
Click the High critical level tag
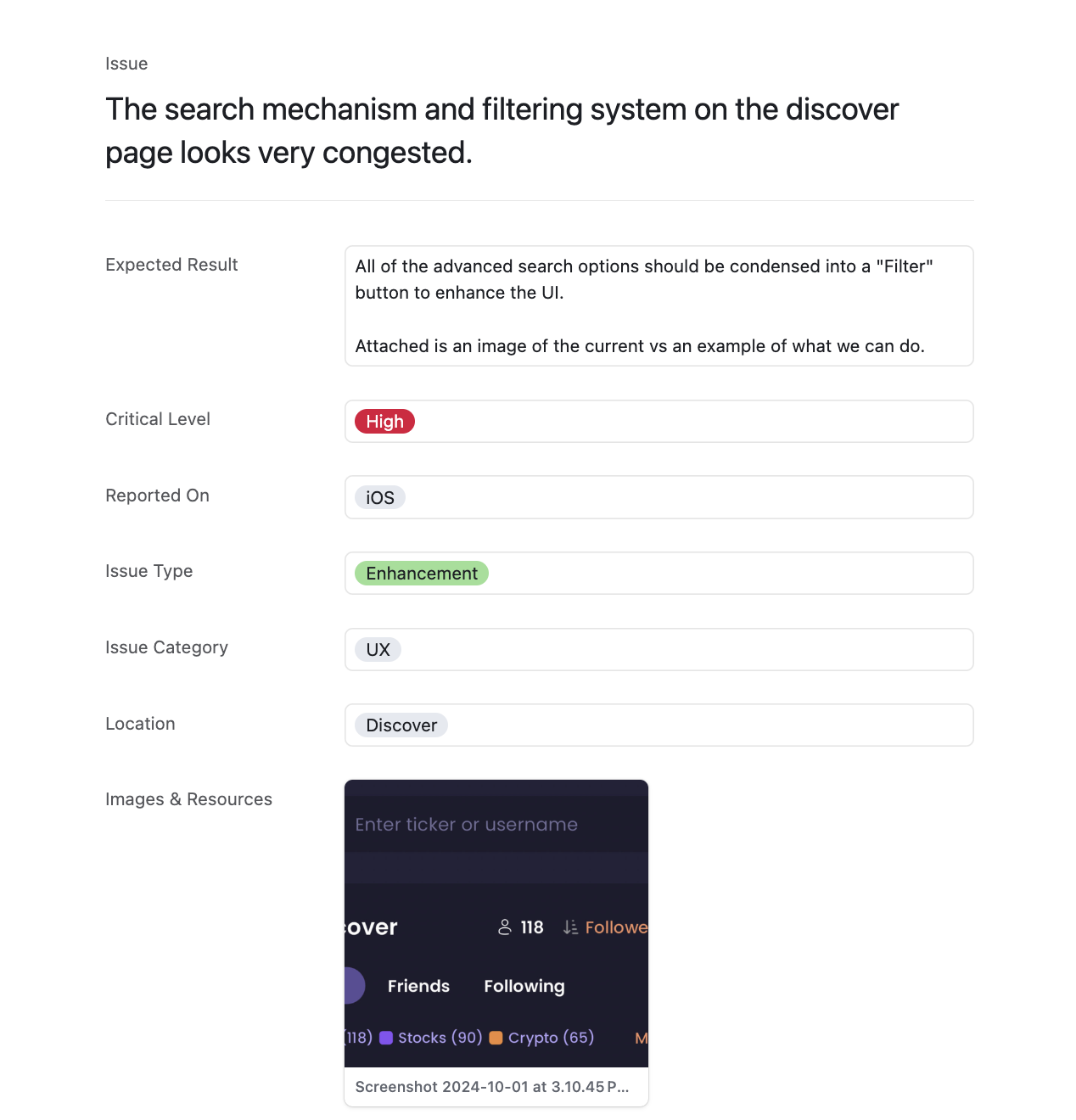pos(384,422)
